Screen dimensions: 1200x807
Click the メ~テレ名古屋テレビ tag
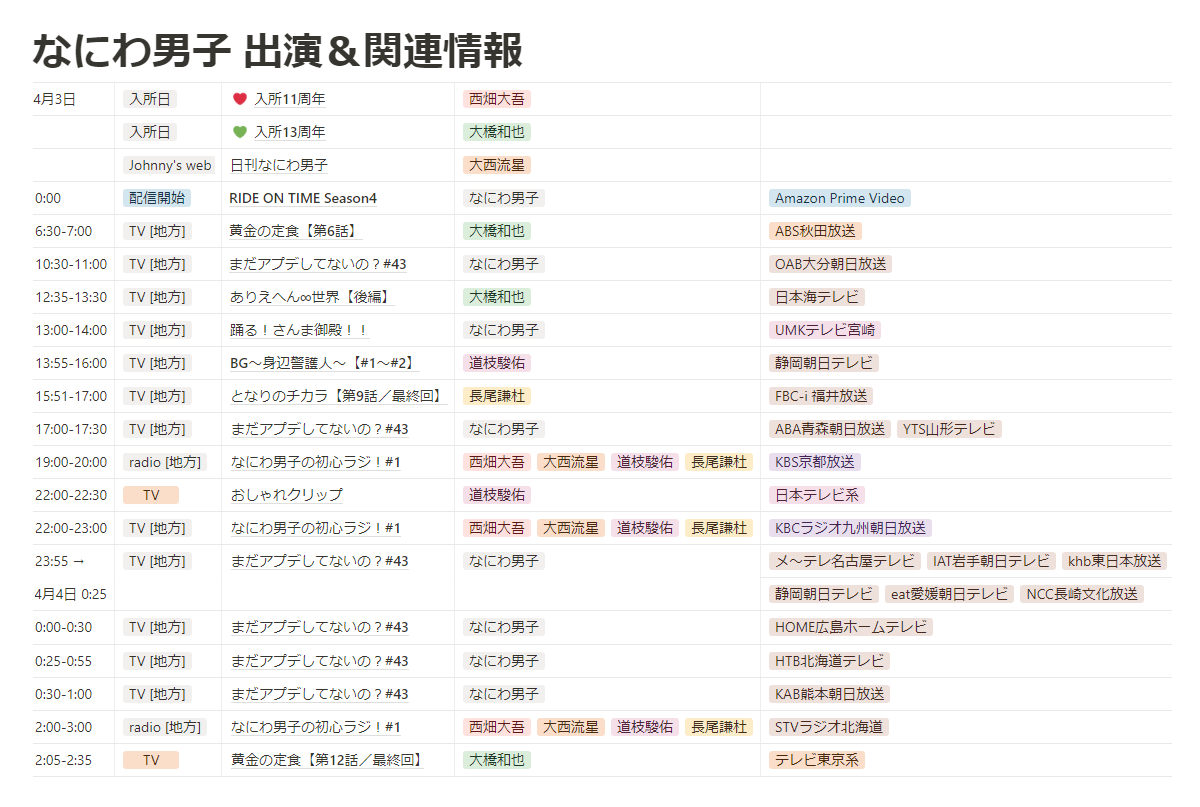[845, 561]
